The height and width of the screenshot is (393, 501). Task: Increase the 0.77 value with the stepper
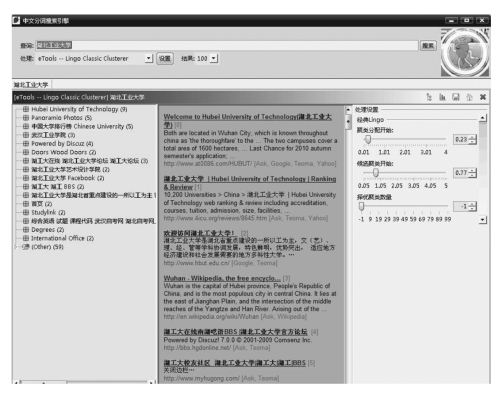(473, 170)
